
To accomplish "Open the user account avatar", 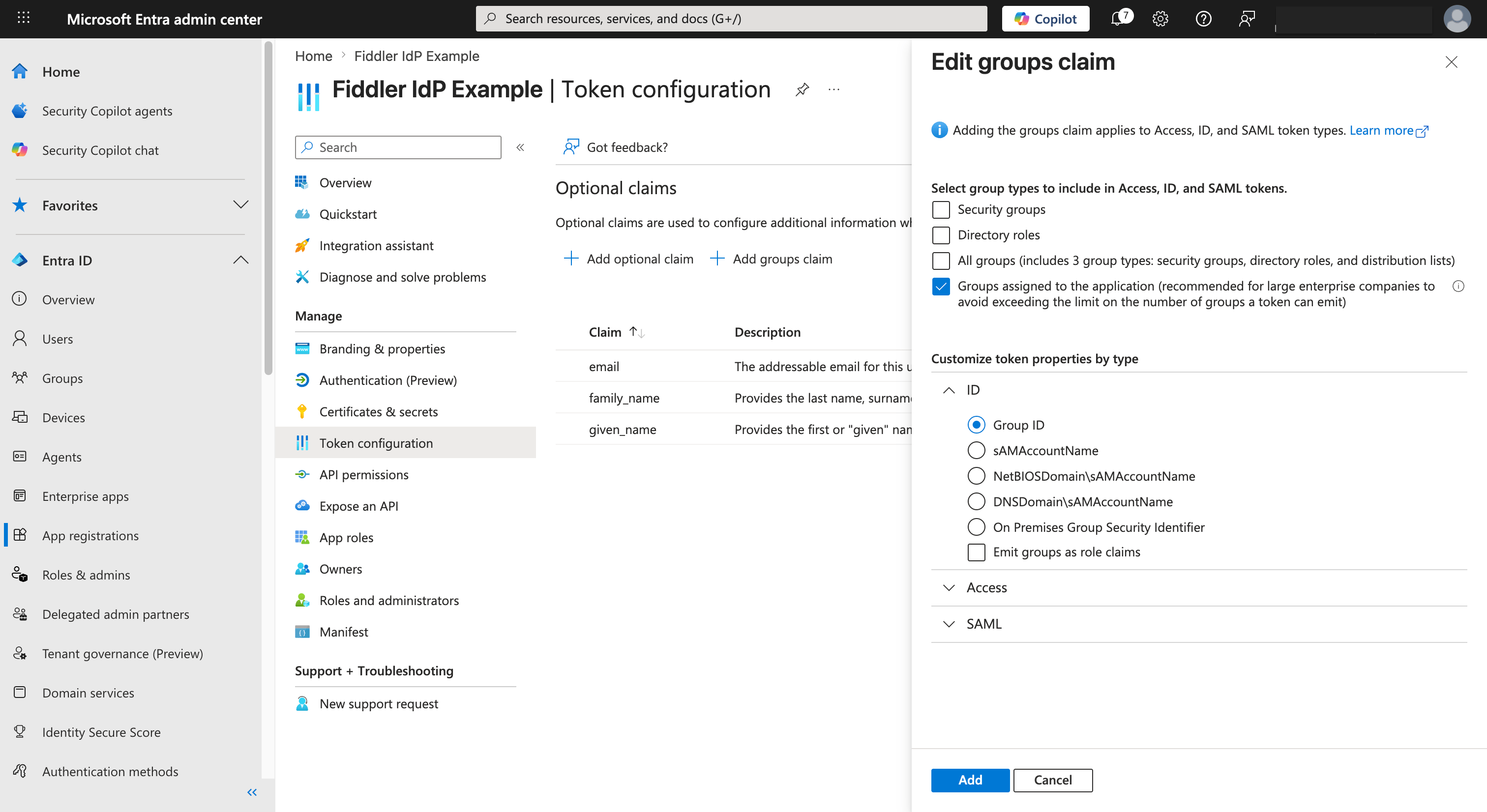I will coord(1457,19).
